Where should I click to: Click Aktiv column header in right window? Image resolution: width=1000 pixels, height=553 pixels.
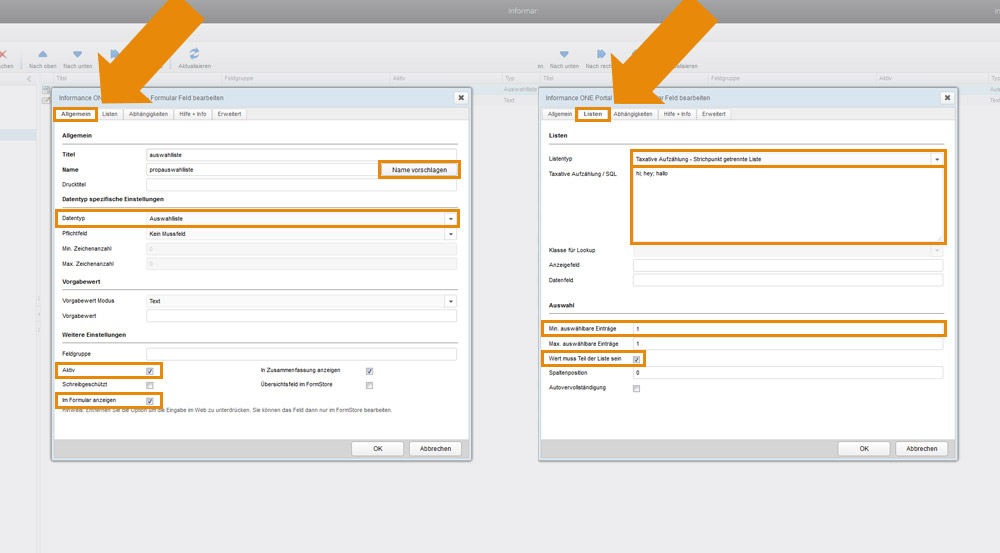885,78
